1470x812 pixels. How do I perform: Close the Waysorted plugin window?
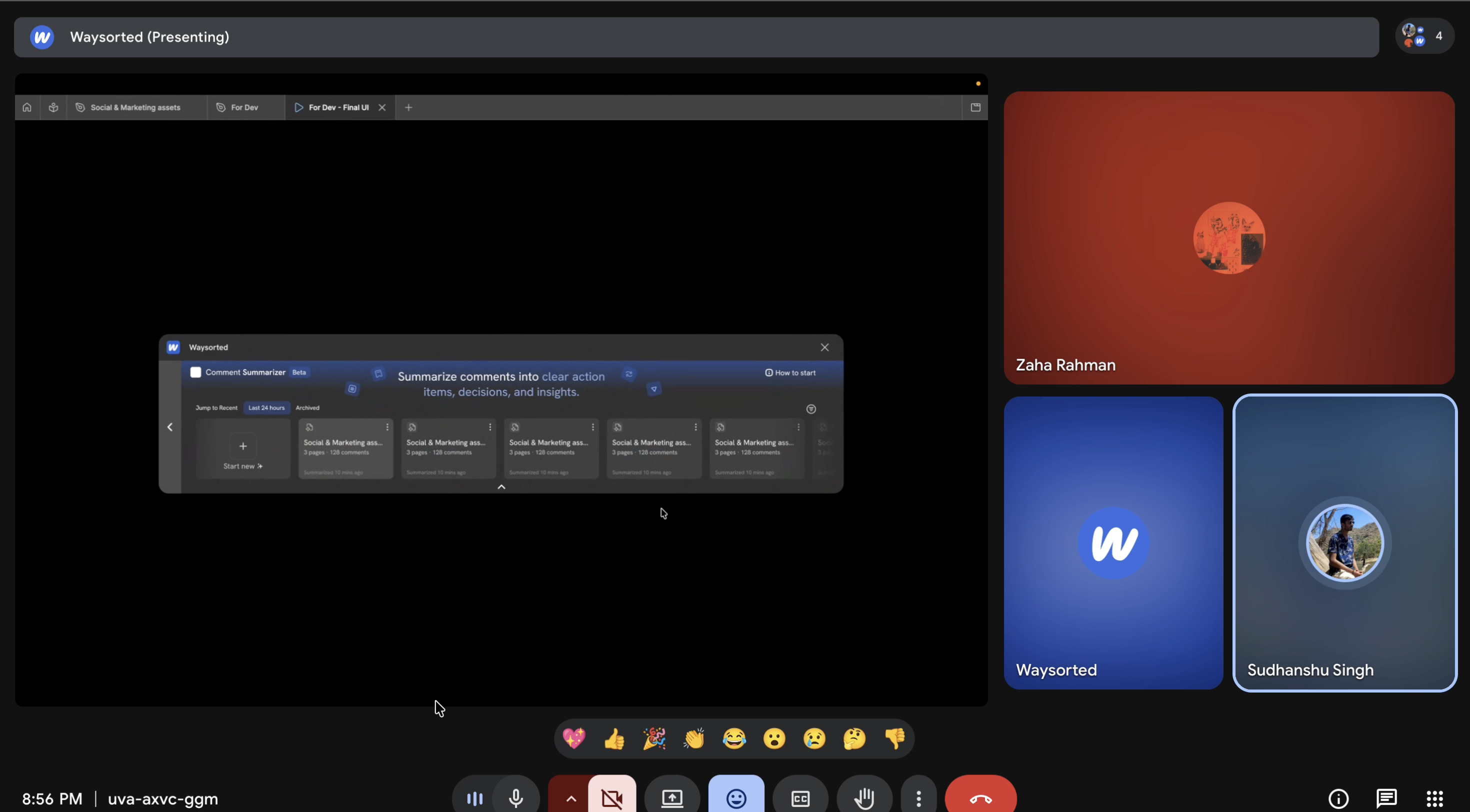824,347
